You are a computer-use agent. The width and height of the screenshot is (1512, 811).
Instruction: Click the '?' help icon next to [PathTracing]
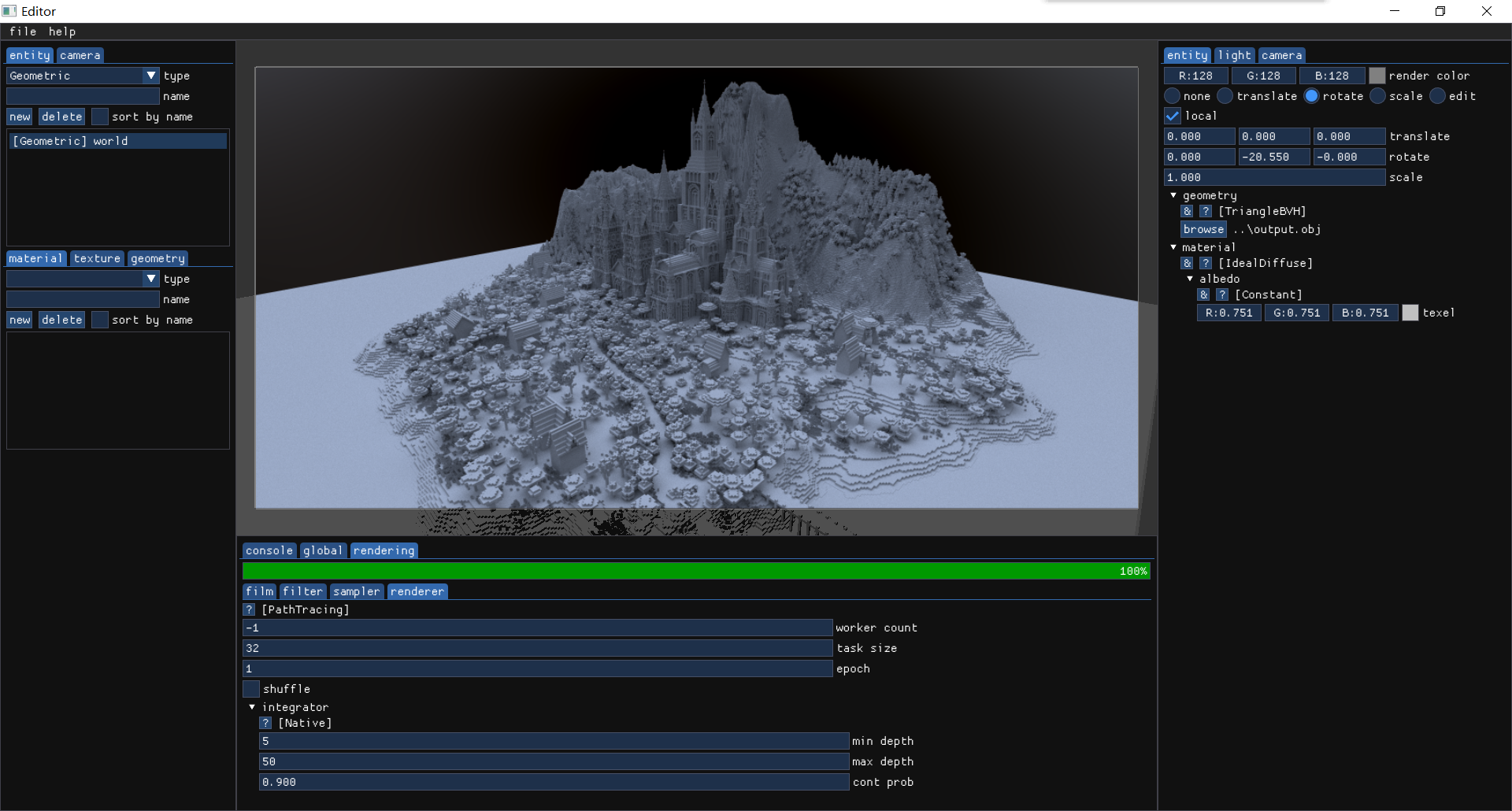(249, 609)
